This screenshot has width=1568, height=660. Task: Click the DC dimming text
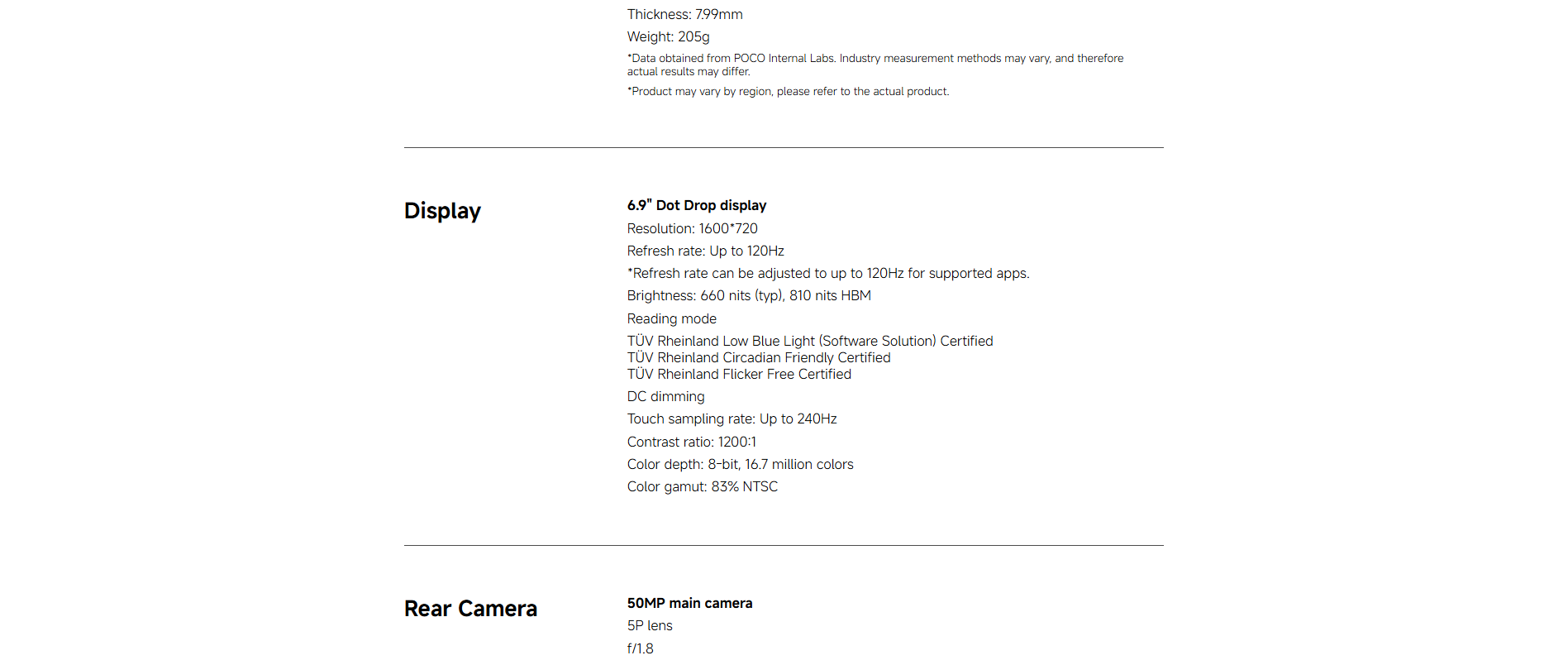665,396
